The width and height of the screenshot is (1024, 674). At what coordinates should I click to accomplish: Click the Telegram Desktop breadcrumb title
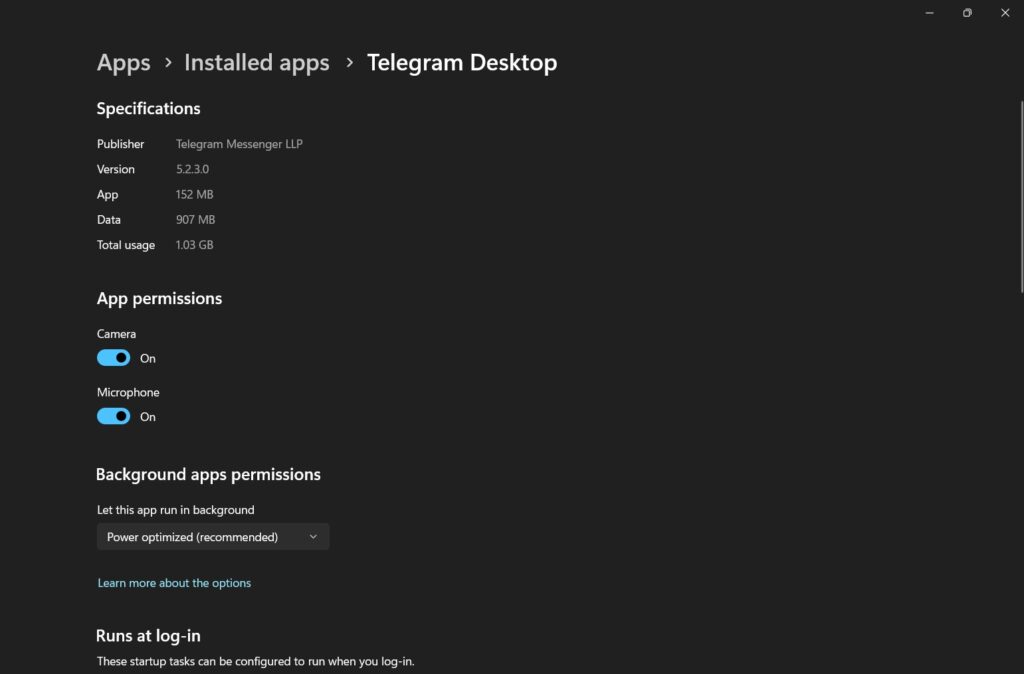(462, 63)
